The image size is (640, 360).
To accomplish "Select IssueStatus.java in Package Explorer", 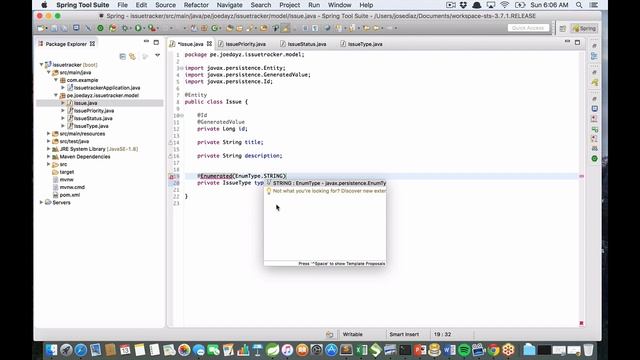I will pyautogui.click(x=93, y=118).
